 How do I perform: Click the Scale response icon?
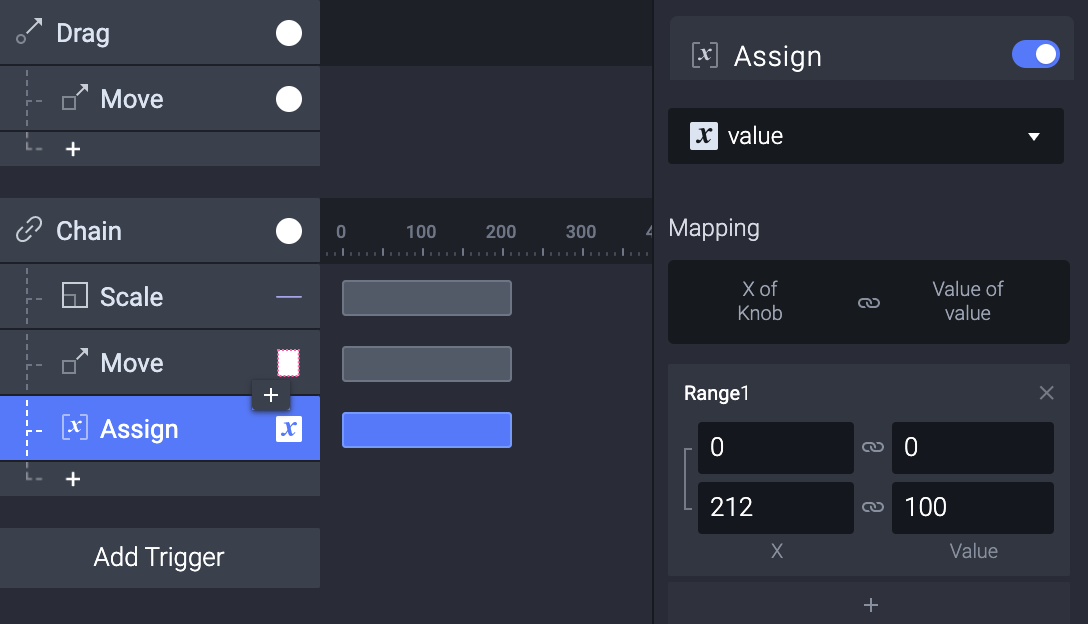tap(75, 295)
